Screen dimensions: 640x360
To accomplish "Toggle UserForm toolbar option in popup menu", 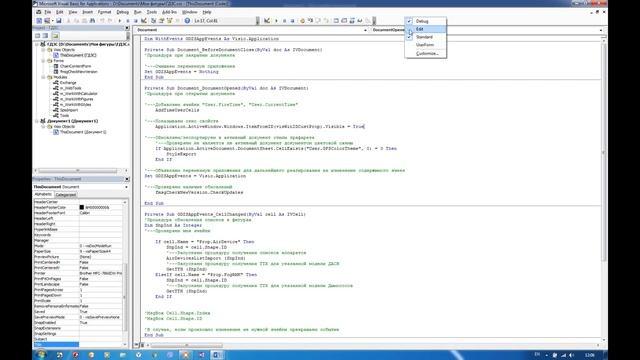I will pyautogui.click(x=425, y=44).
